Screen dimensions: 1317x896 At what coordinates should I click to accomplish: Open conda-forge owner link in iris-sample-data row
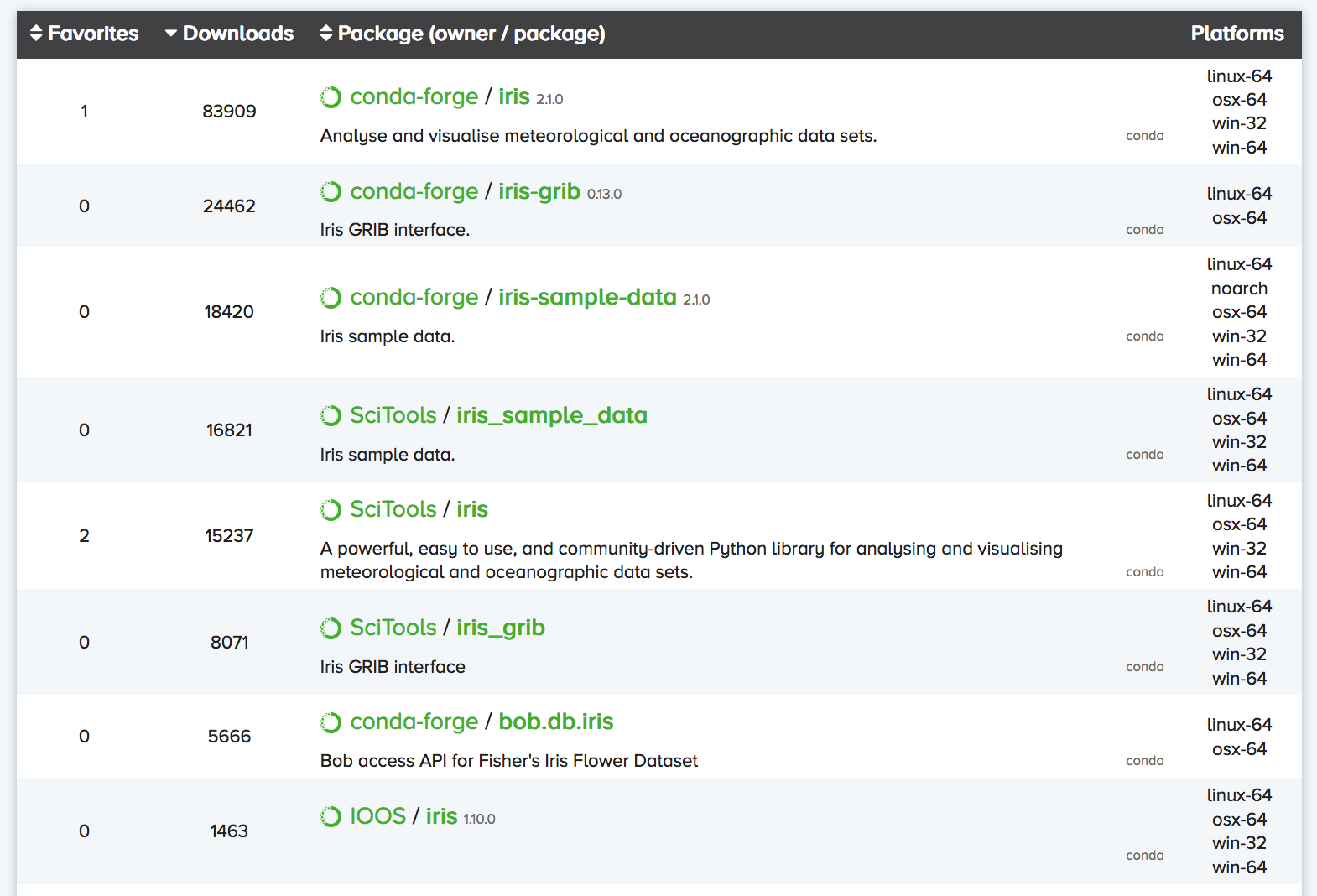pyautogui.click(x=414, y=298)
